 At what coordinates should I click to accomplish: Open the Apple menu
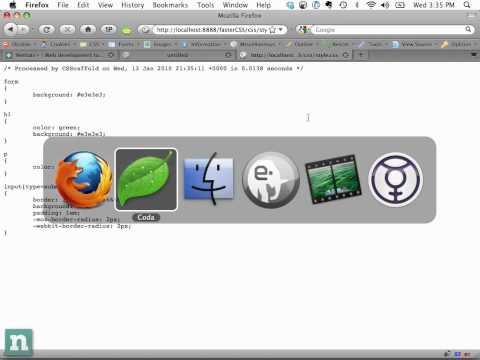click(x=12, y=5)
